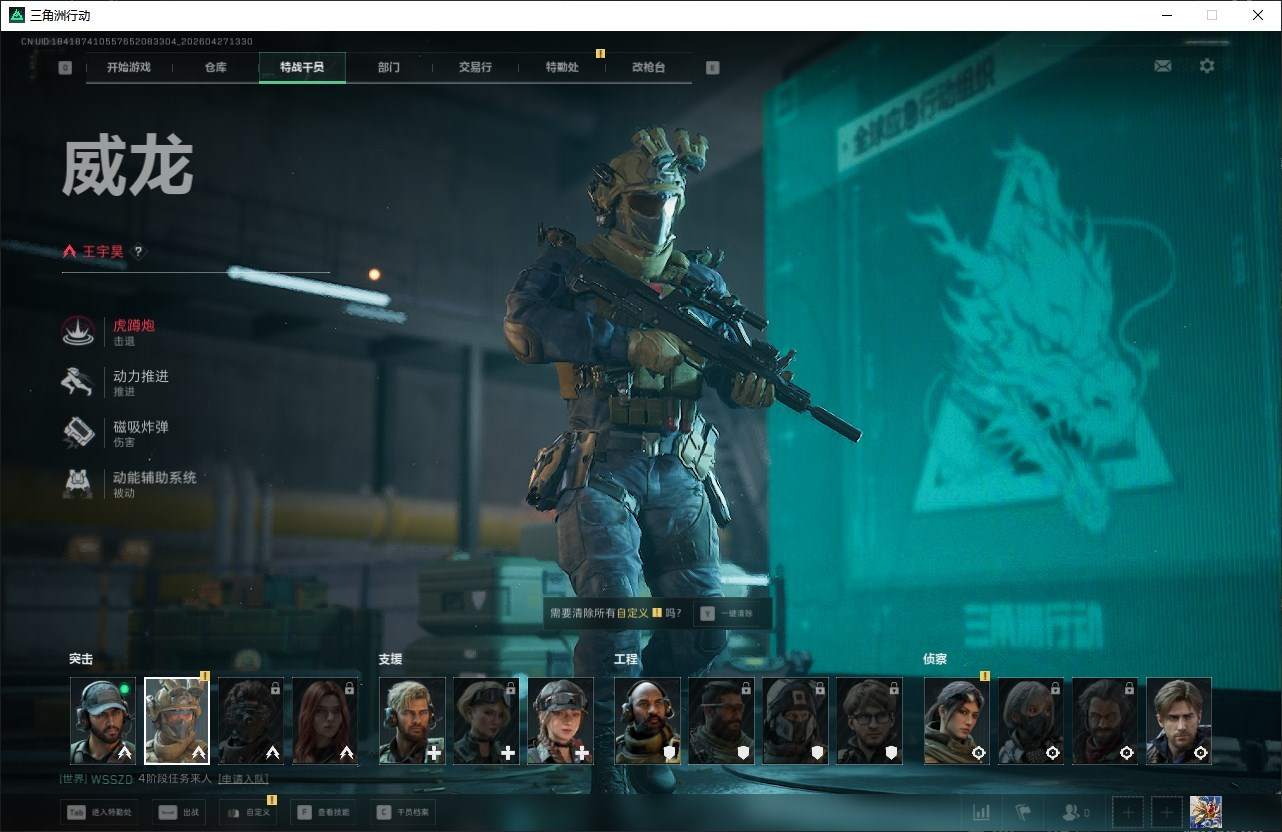Open the friends list icon showing 0
This screenshot has width=1282, height=832.
point(1076,812)
